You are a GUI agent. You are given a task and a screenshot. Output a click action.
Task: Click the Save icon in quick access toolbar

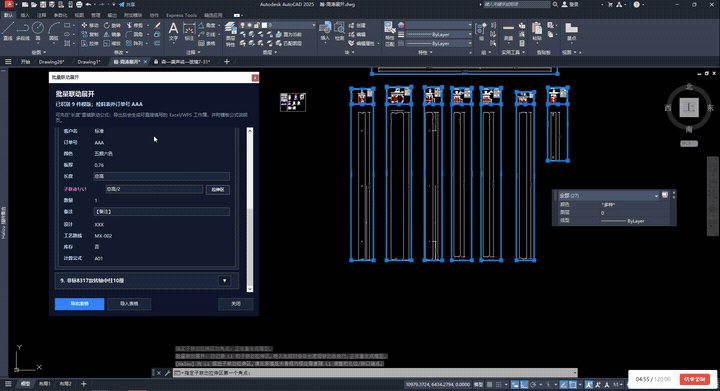pyautogui.click(x=43, y=5)
